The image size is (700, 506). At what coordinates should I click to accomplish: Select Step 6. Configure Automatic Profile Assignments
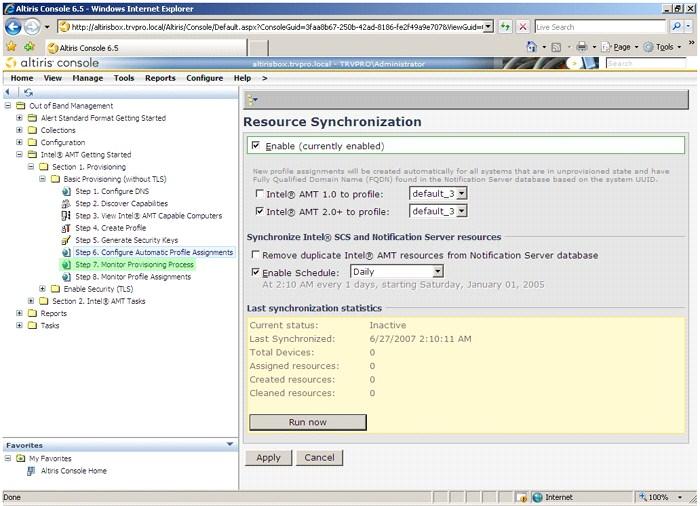coord(154,252)
